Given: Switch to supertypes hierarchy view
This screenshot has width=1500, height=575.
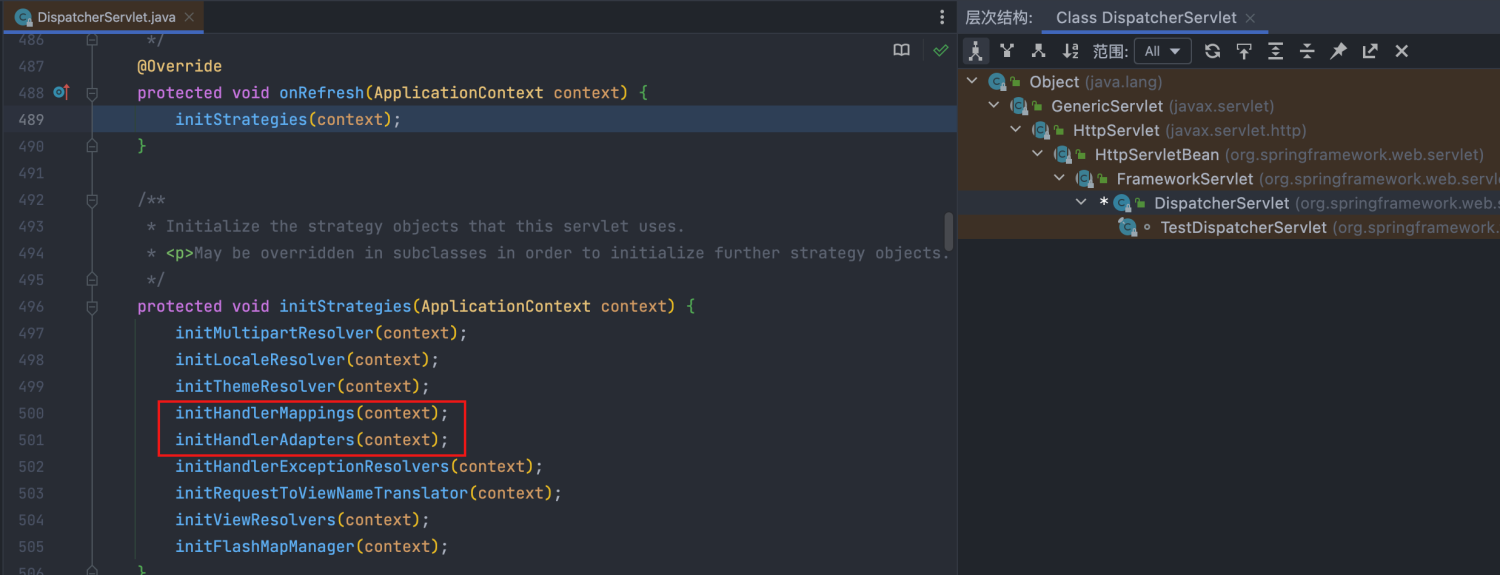Looking at the screenshot, I should (x=1007, y=51).
